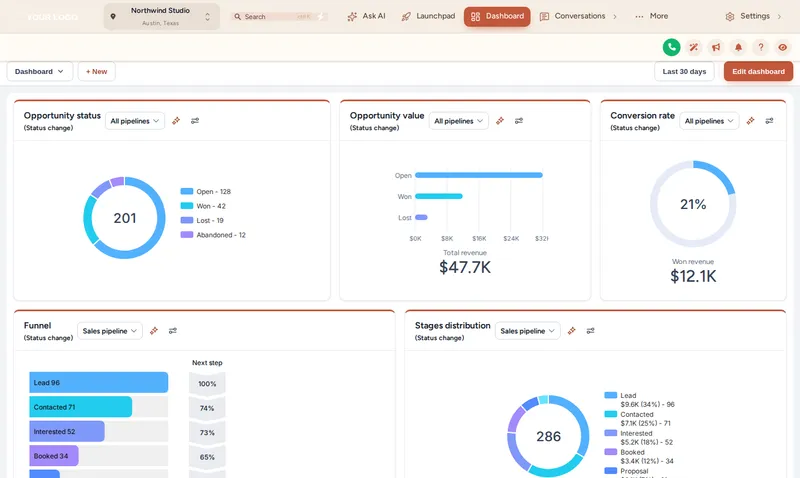This screenshot has width=800, height=478.
Task: Click AI sparkle icon on Opportunity value card
Action: pos(500,121)
